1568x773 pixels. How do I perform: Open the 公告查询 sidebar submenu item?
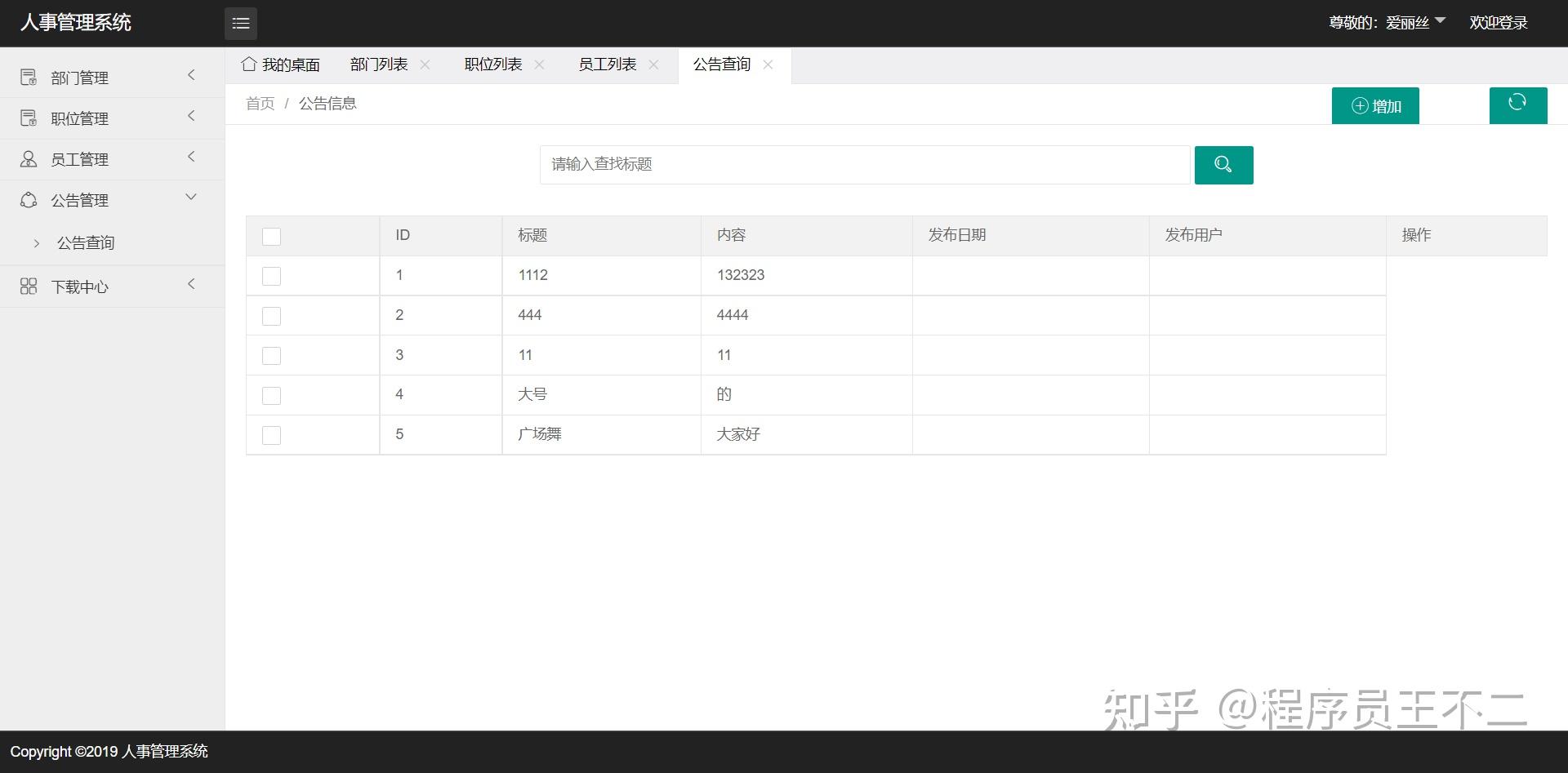coord(86,242)
